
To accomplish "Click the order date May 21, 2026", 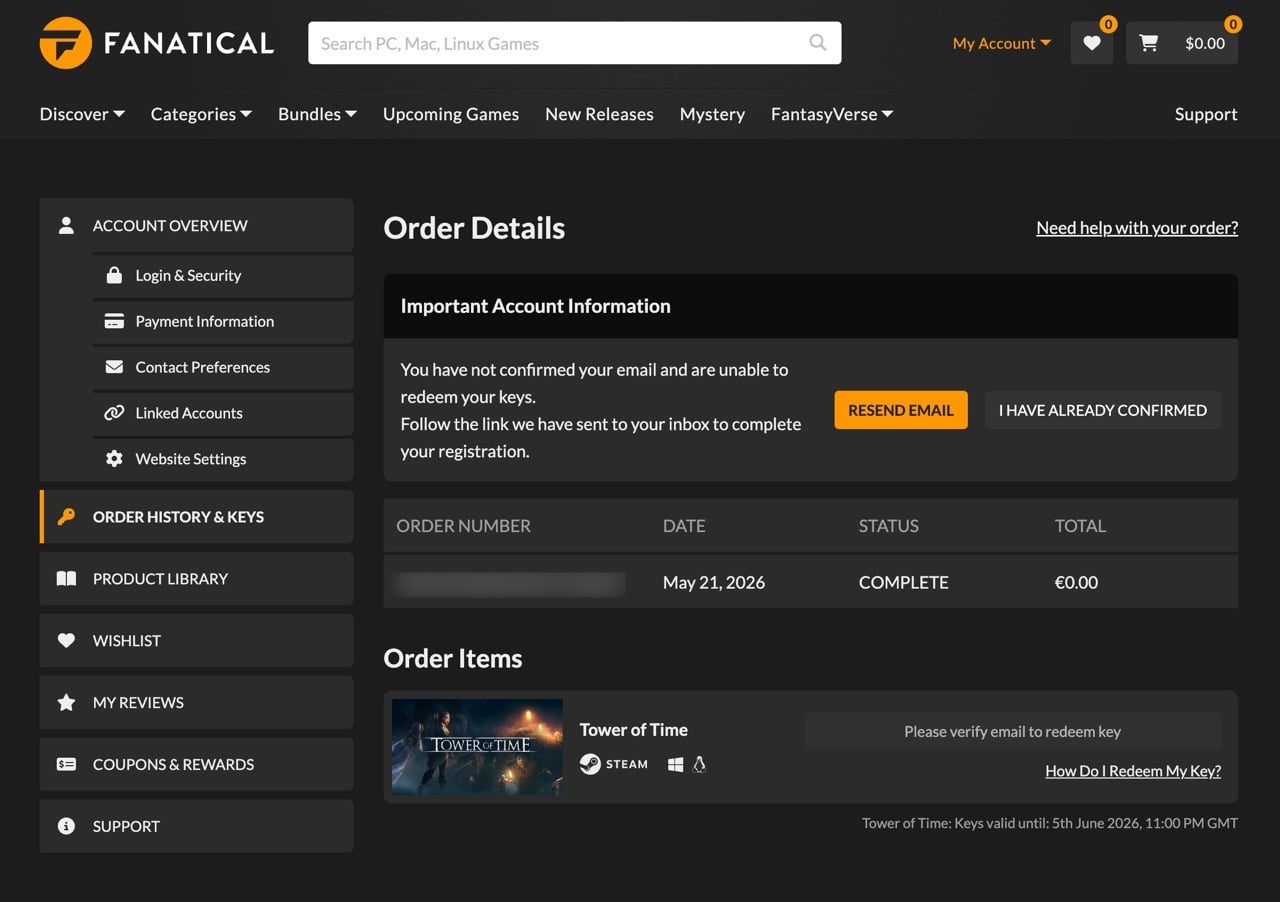I will pyautogui.click(x=714, y=582).
